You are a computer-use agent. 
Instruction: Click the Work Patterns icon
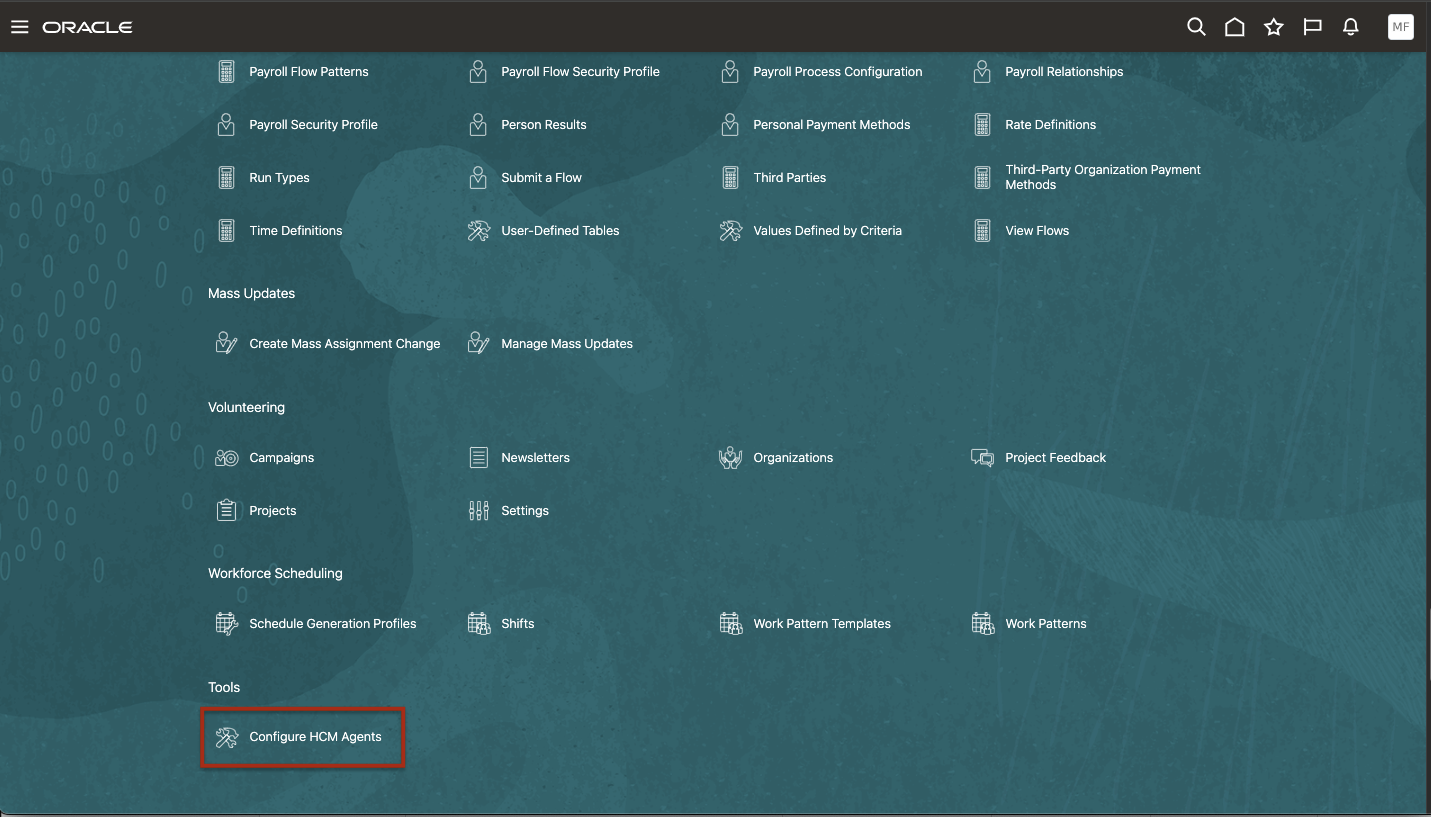pos(982,624)
